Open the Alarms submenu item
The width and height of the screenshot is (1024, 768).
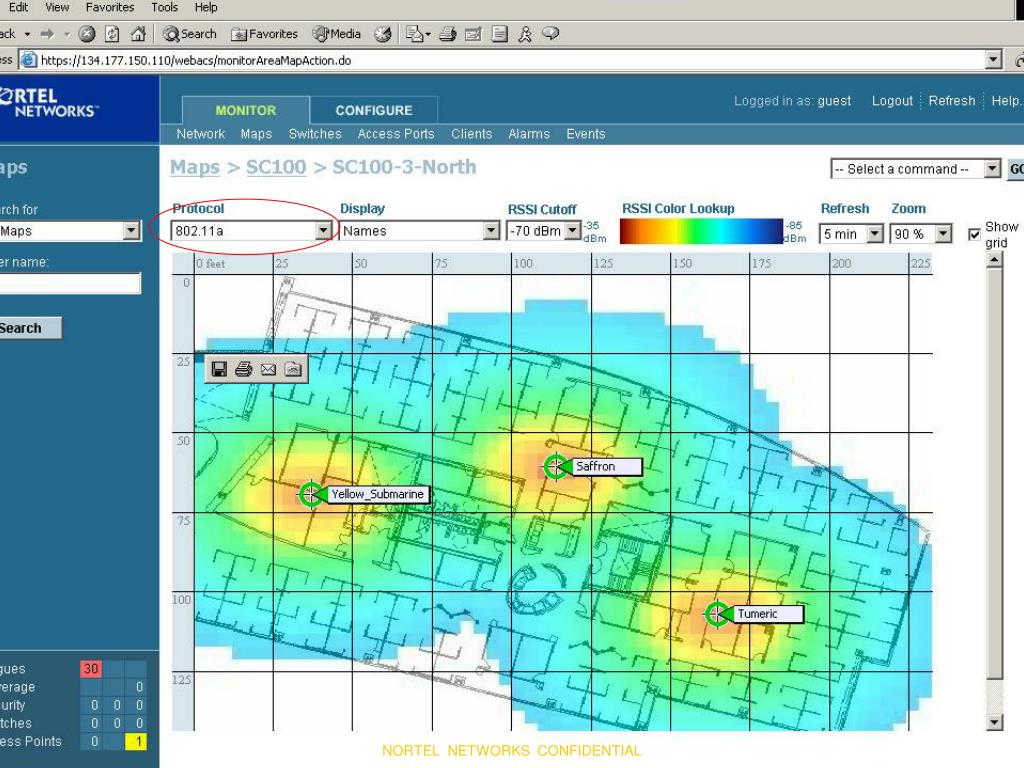point(529,134)
